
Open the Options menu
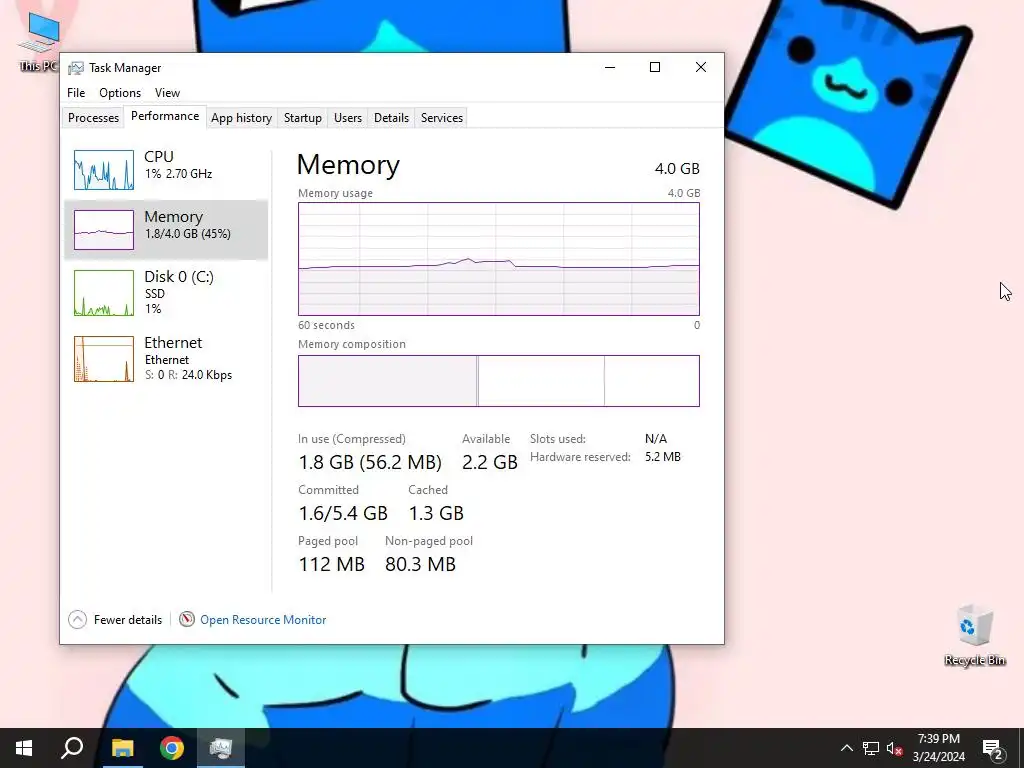coord(120,93)
